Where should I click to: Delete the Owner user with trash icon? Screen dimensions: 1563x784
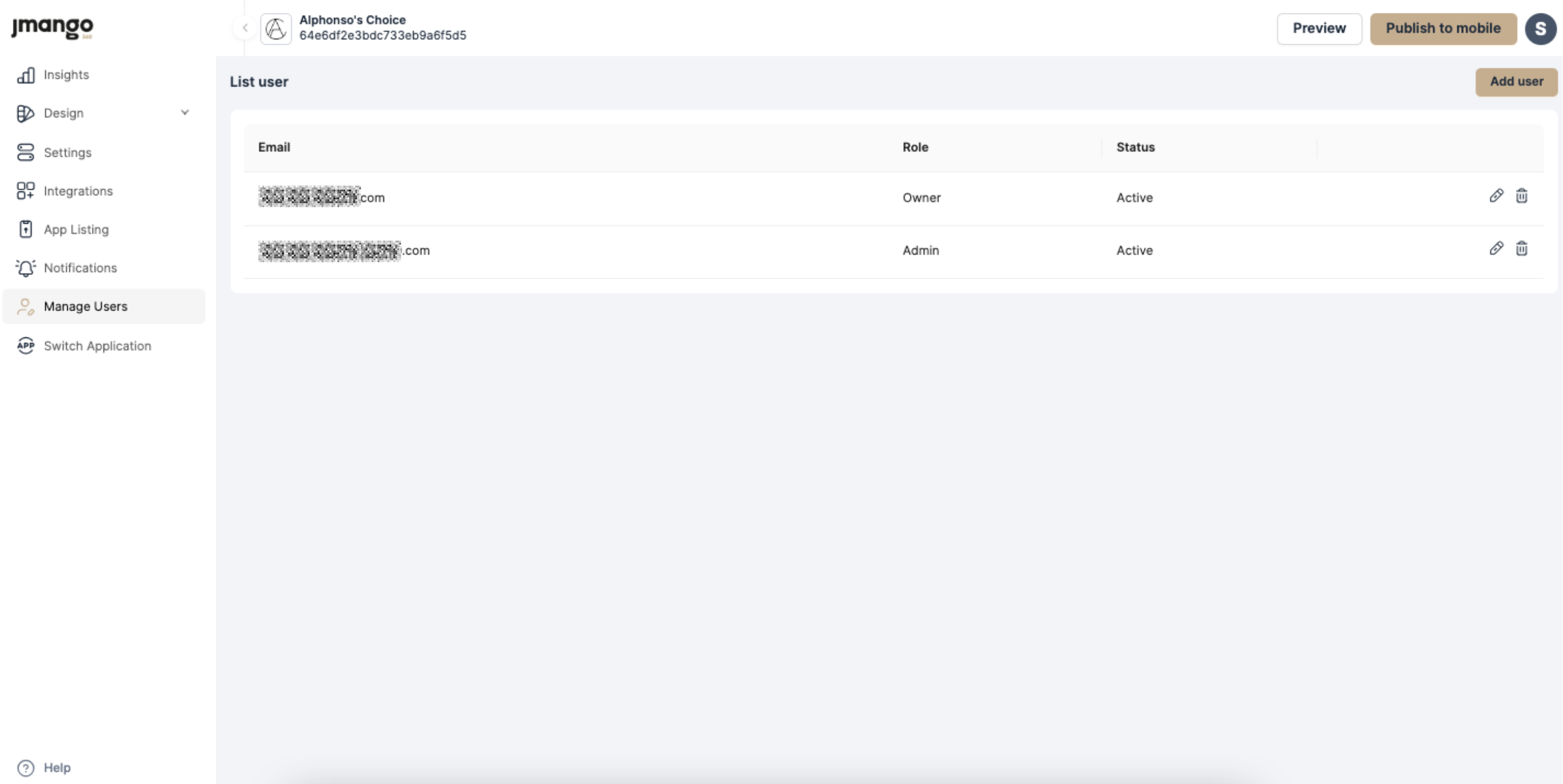[1521, 195]
